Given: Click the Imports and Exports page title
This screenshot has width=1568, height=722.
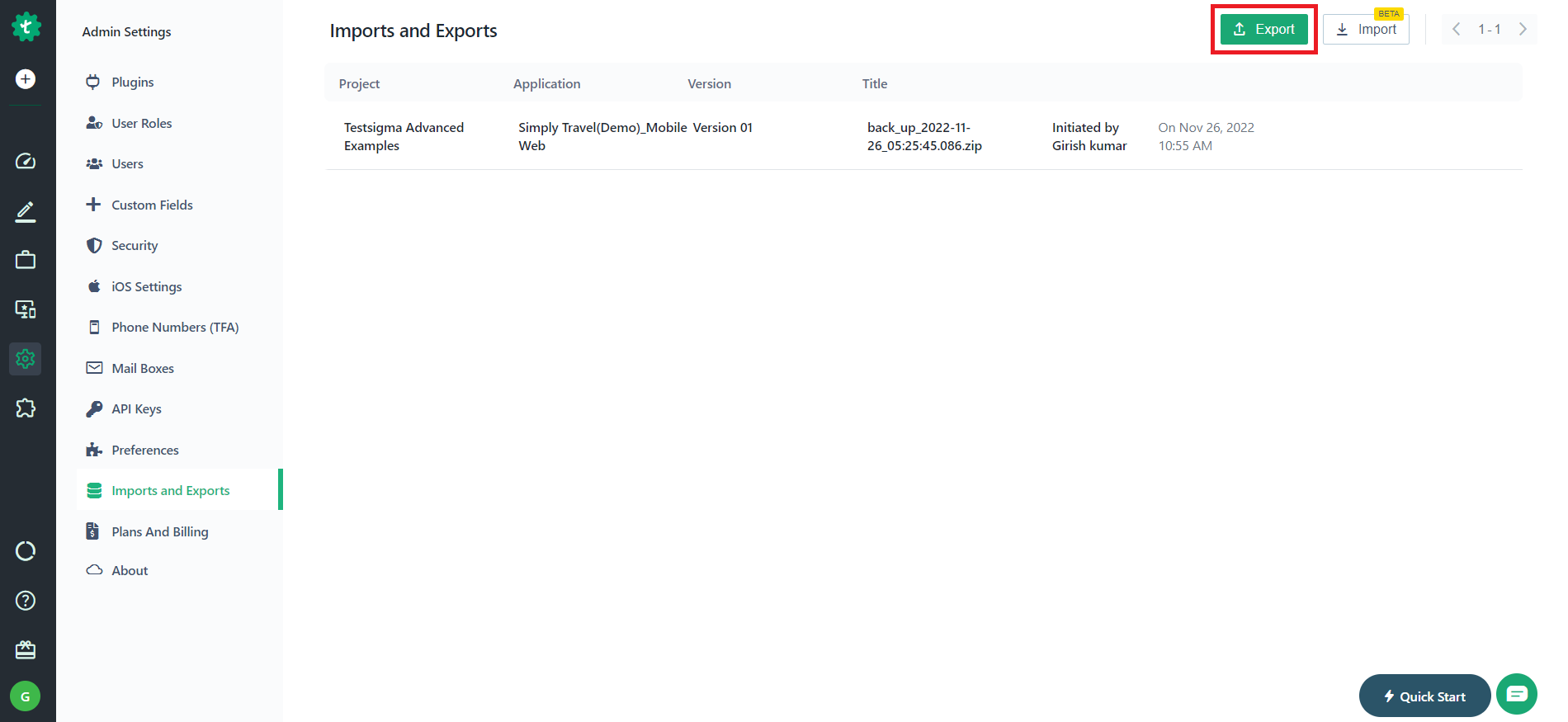Looking at the screenshot, I should click(x=413, y=31).
